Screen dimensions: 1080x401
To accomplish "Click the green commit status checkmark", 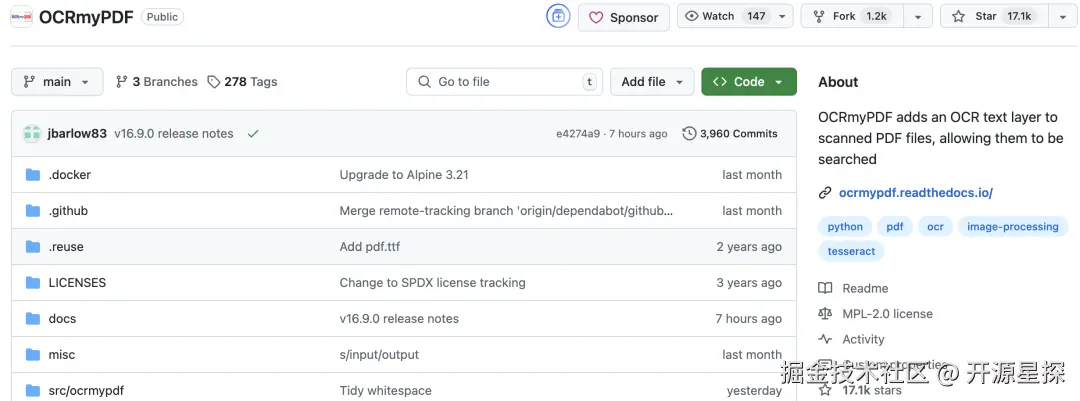I will pyautogui.click(x=253, y=134).
